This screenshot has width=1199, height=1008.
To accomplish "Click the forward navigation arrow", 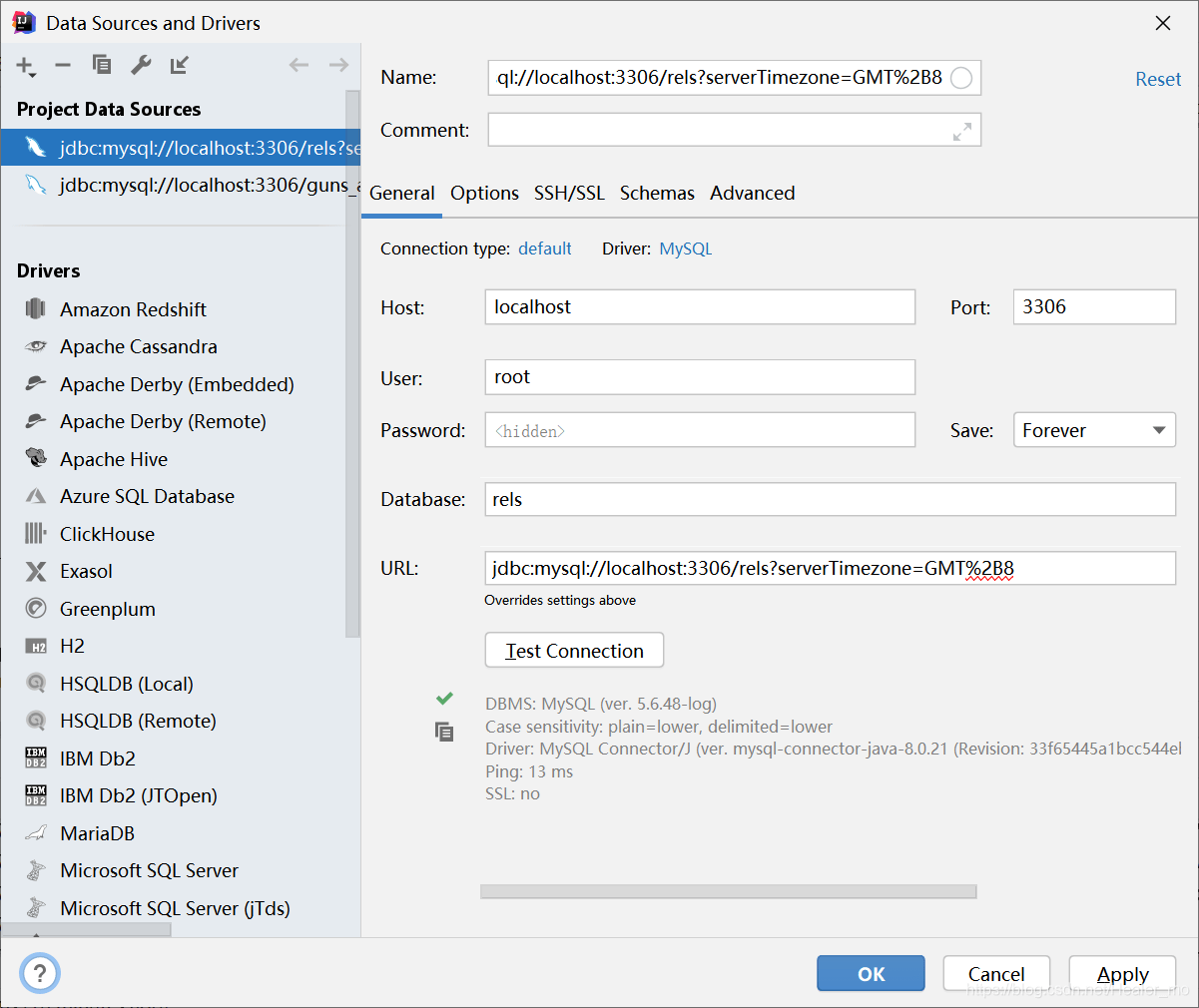I will pyautogui.click(x=337, y=64).
